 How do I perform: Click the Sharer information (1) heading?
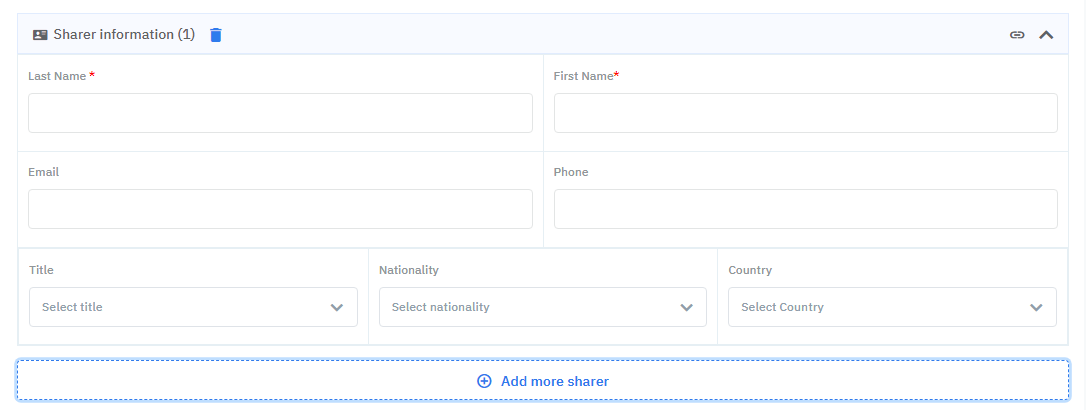(124, 35)
